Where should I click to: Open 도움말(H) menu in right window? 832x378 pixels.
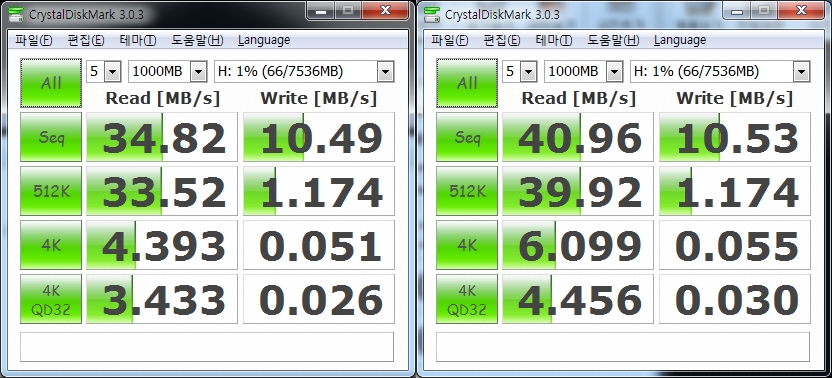click(613, 40)
